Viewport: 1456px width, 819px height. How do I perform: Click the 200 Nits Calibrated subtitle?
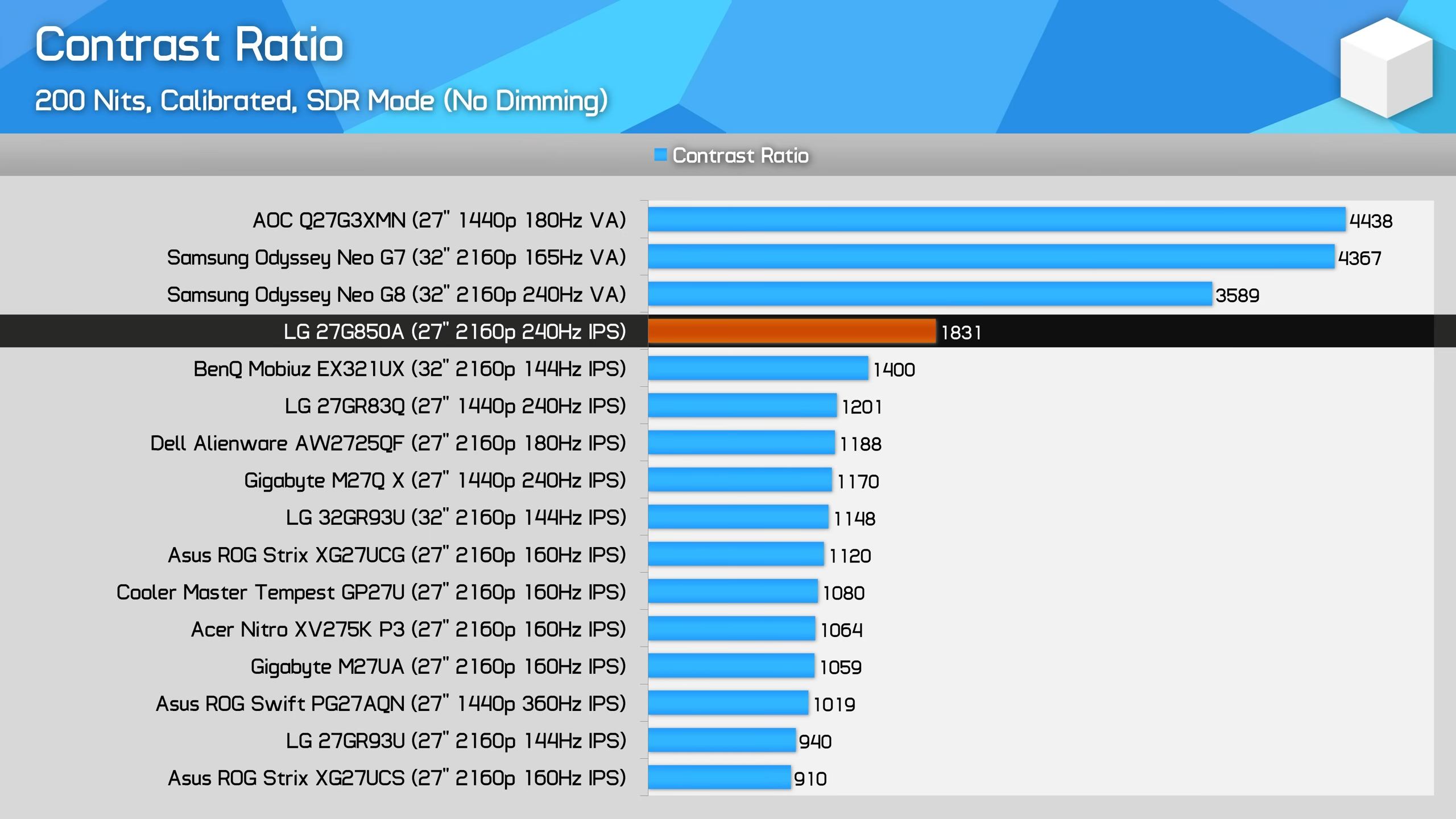321,101
